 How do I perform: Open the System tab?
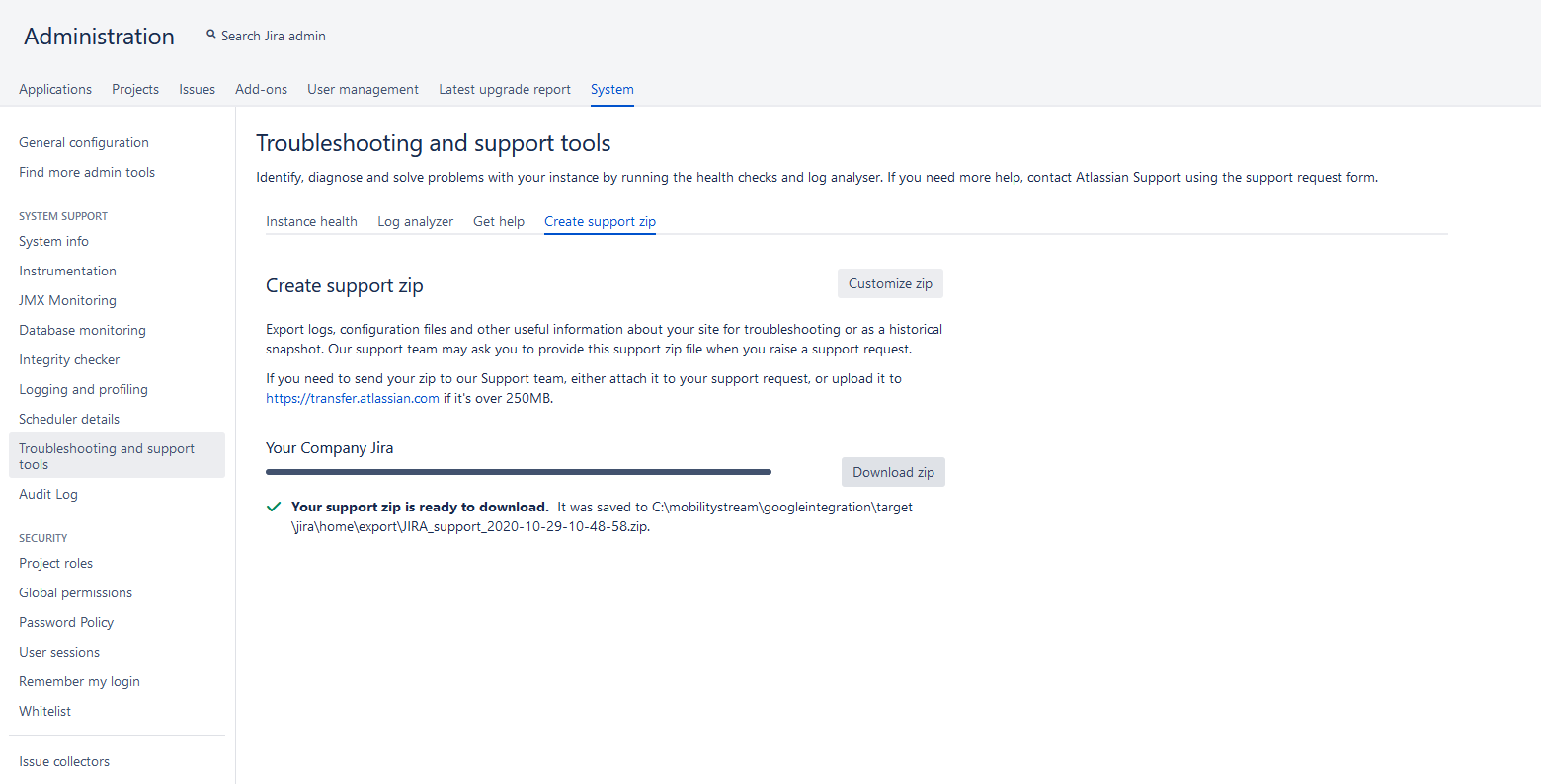click(x=611, y=89)
